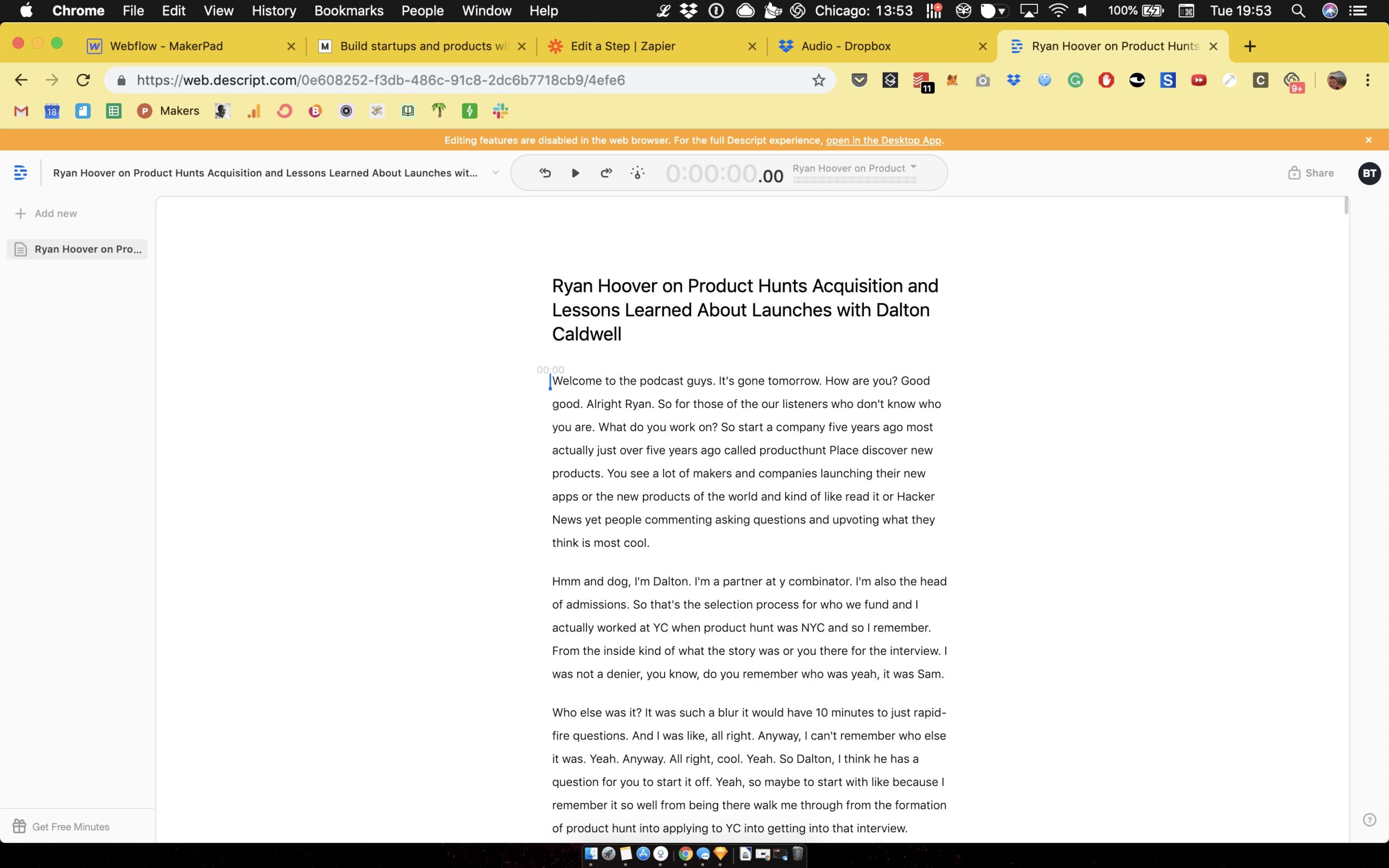Open History menu in menu bar

[274, 11]
